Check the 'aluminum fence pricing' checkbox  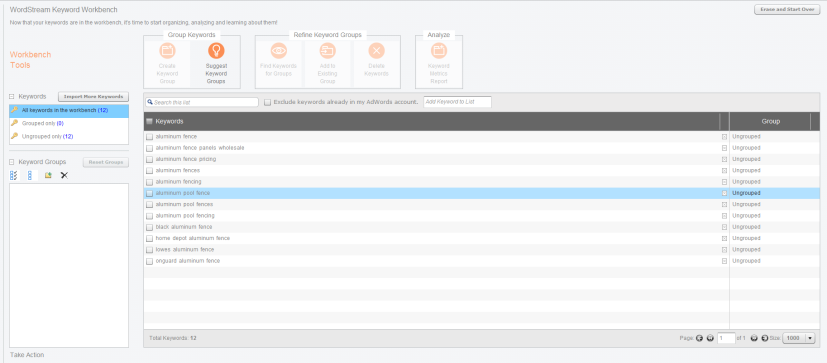[x=150, y=159]
